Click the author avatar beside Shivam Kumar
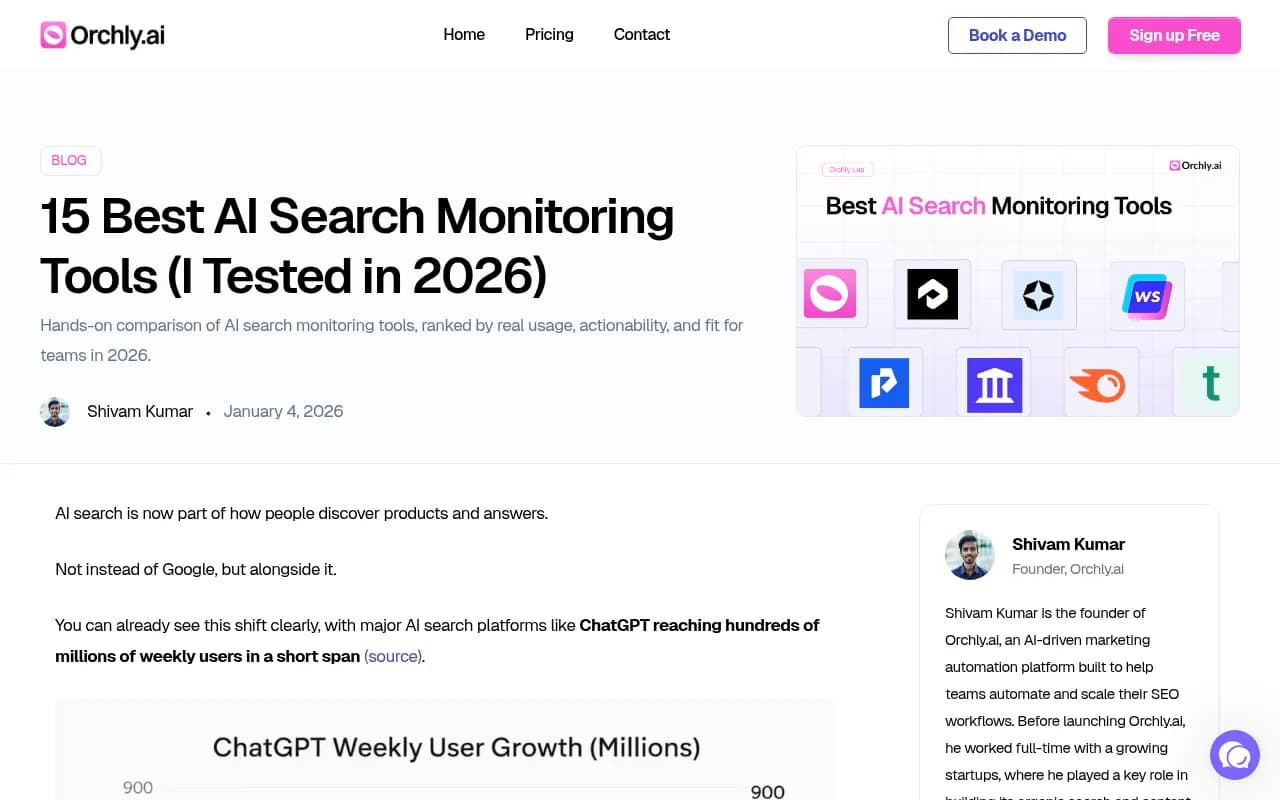 pos(55,411)
